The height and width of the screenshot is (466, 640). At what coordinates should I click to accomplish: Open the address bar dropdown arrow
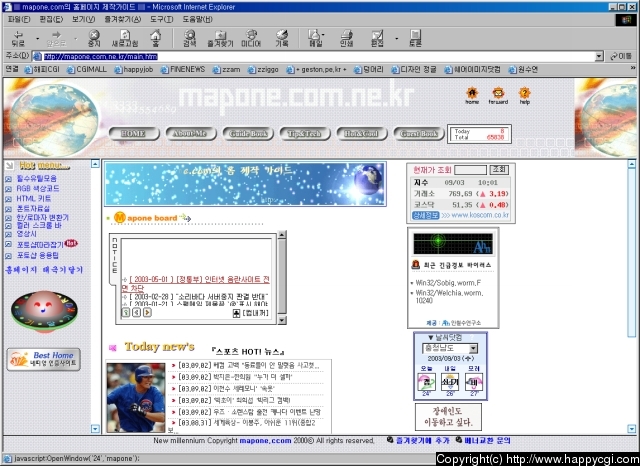pos(599,56)
